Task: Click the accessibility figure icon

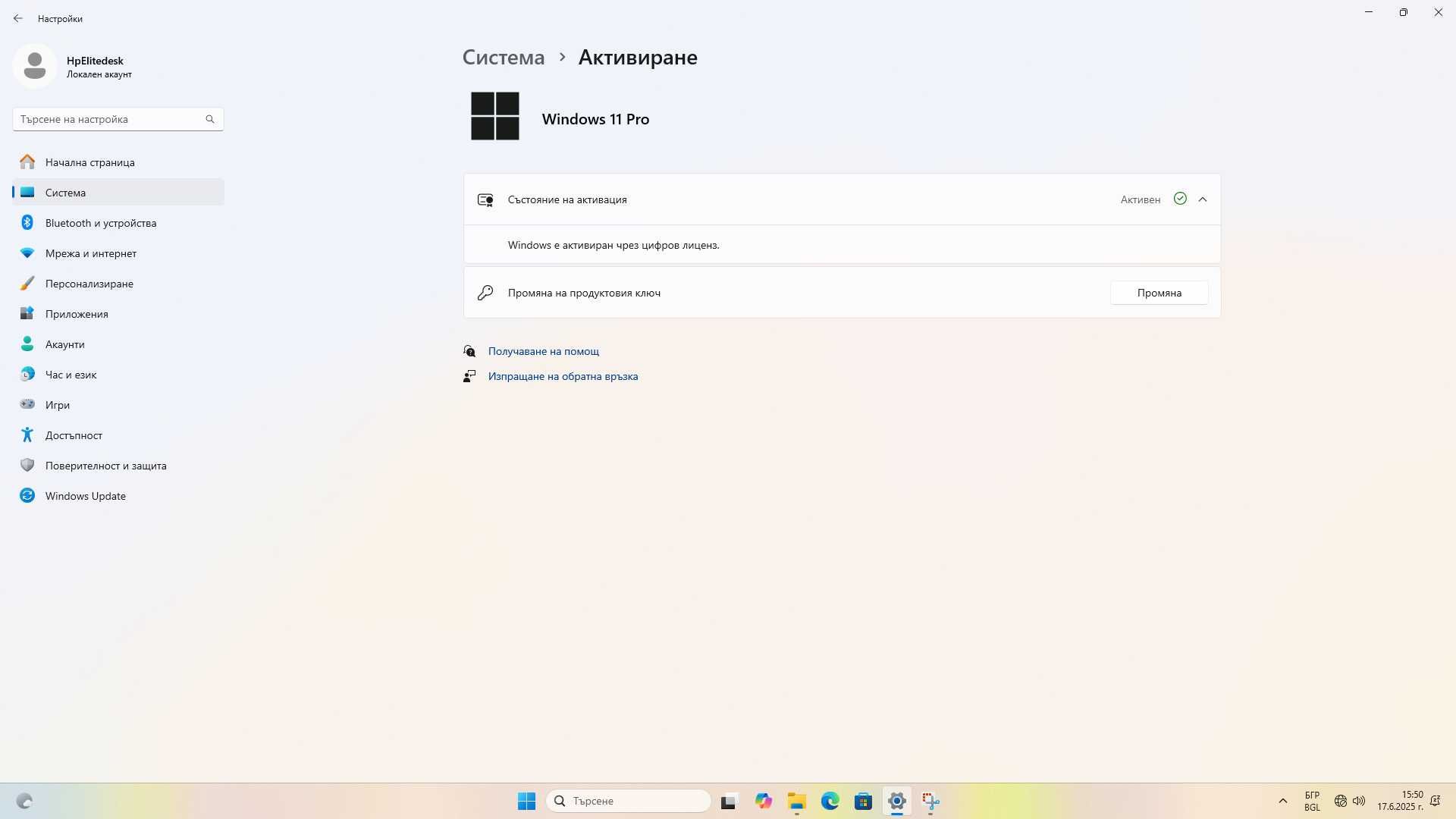Action: 27,435
